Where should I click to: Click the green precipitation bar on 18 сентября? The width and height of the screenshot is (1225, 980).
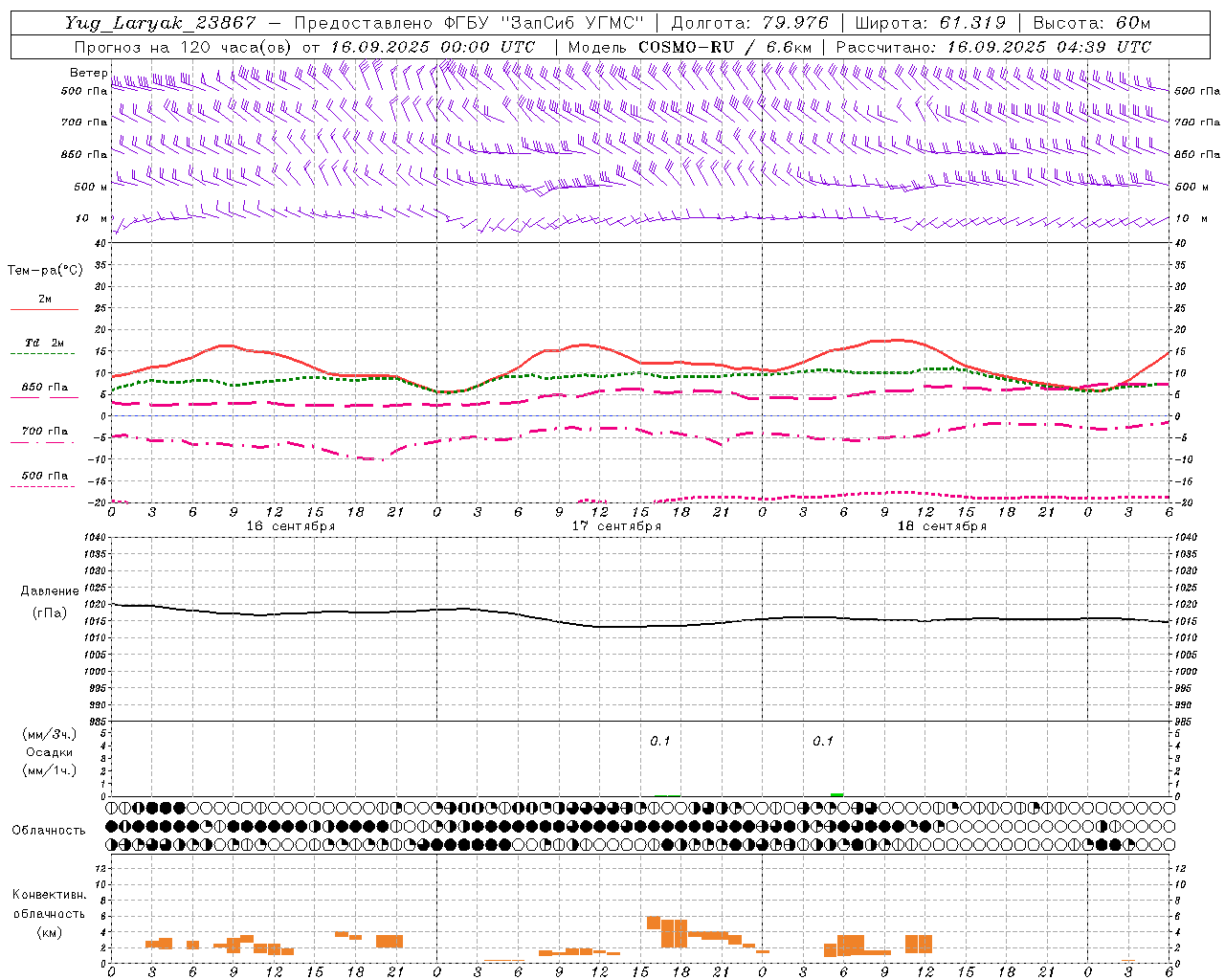837,794
